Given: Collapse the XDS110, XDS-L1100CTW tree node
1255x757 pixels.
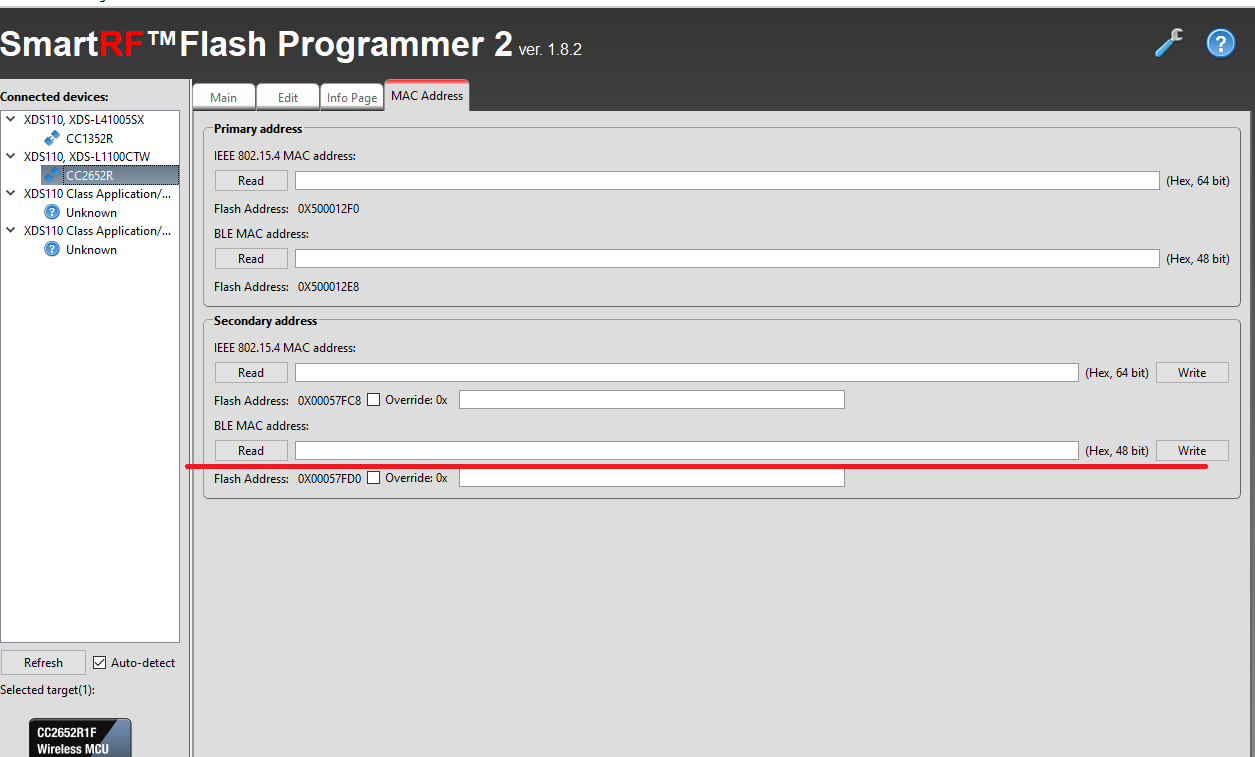Looking at the screenshot, I should 11,156.
